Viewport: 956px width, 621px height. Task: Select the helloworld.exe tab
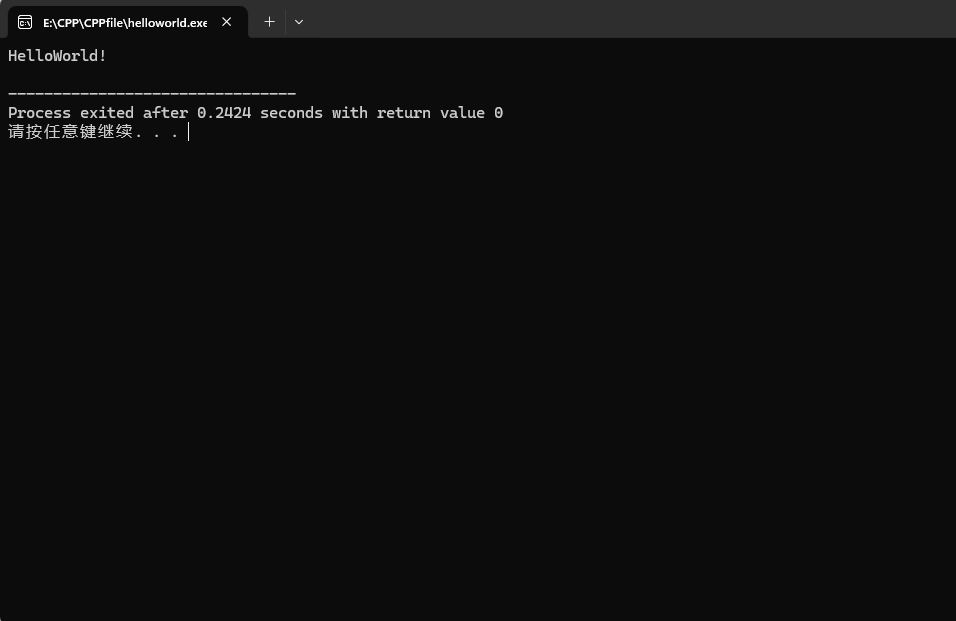124,22
